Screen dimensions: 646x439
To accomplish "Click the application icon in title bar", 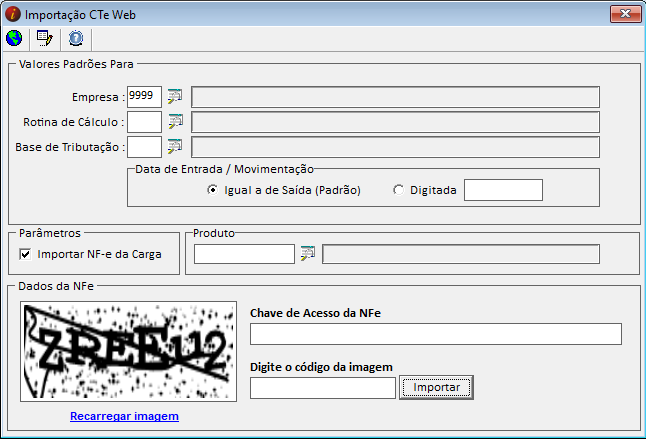I will point(13,14).
